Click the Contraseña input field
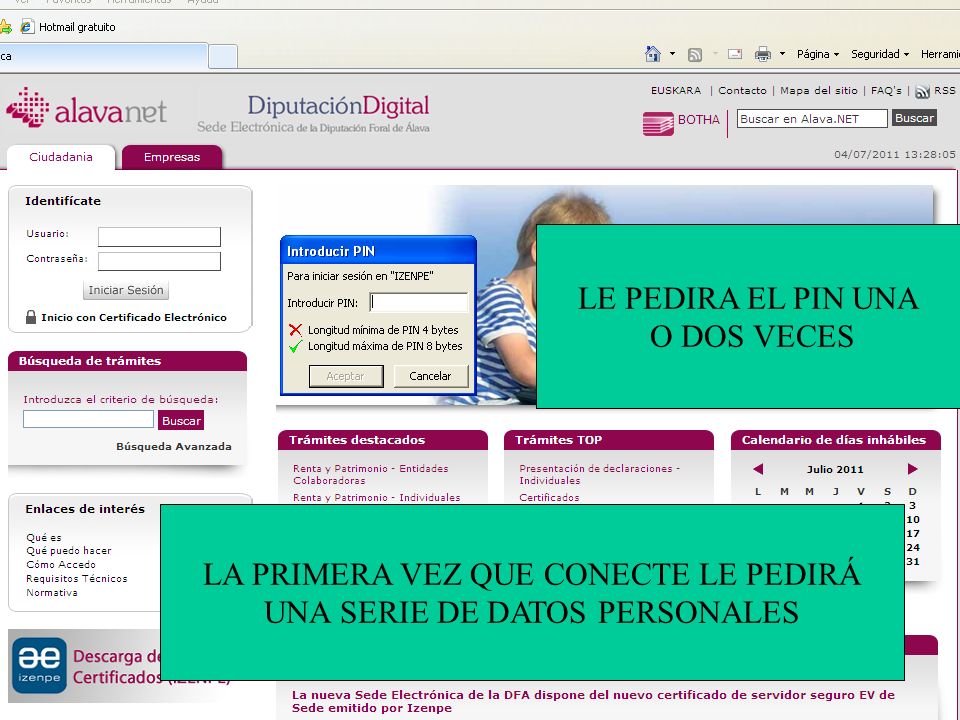 [x=159, y=261]
